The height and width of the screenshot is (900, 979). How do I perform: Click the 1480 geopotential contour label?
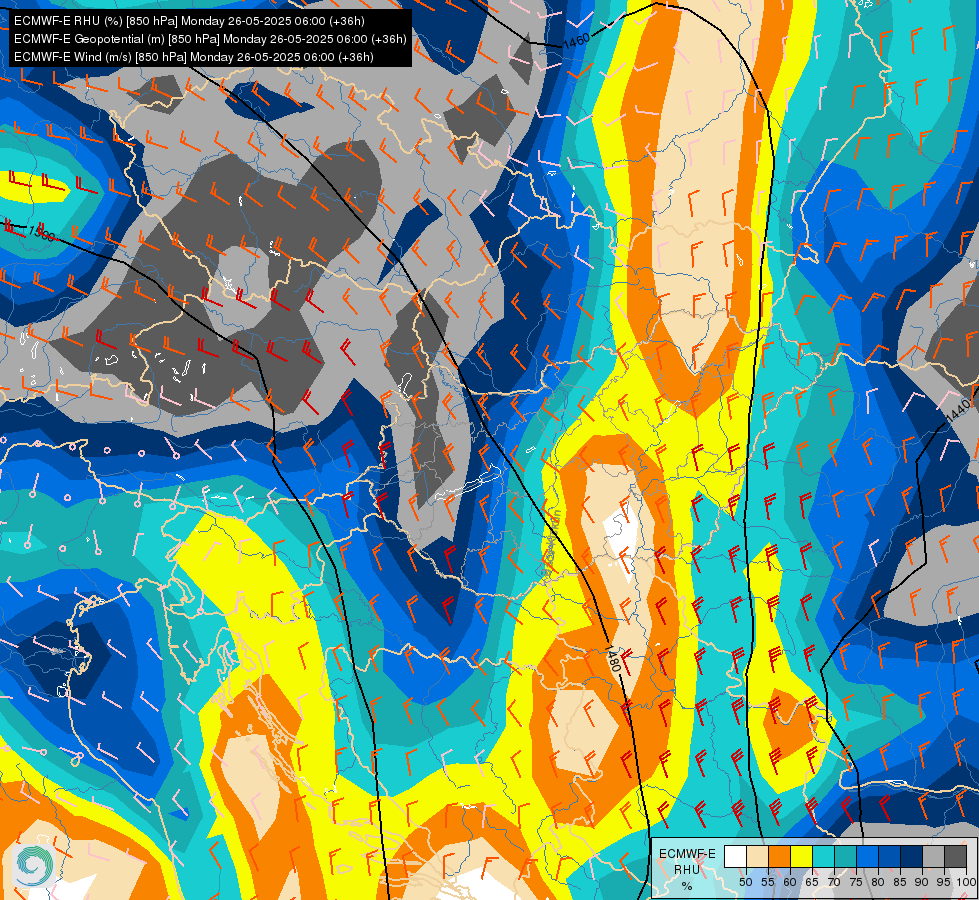pyautogui.click(x=613, y=660)
